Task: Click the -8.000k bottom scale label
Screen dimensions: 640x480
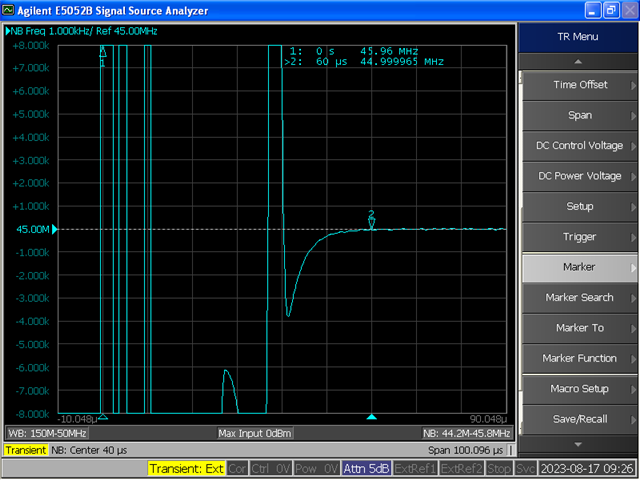Action: pos(33,414)
